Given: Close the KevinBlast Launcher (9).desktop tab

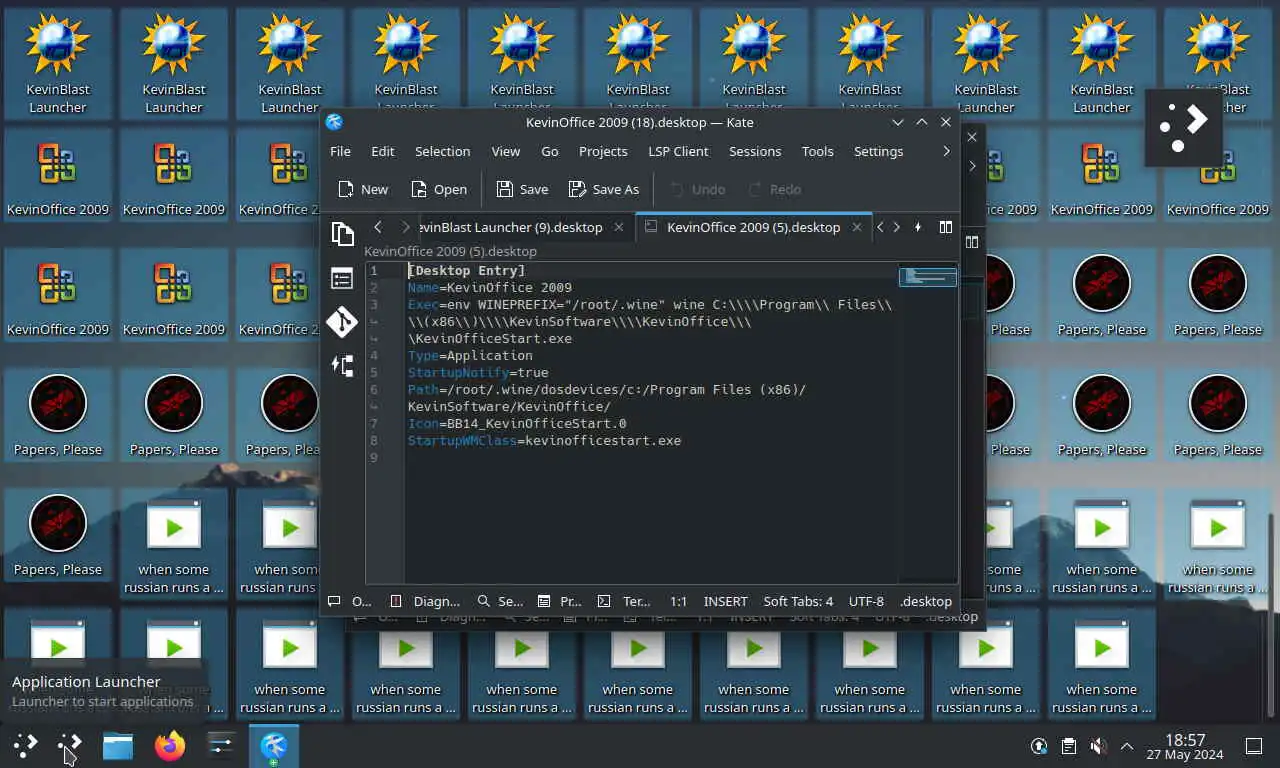Looking at the screenshot, I should click(619, 227).
